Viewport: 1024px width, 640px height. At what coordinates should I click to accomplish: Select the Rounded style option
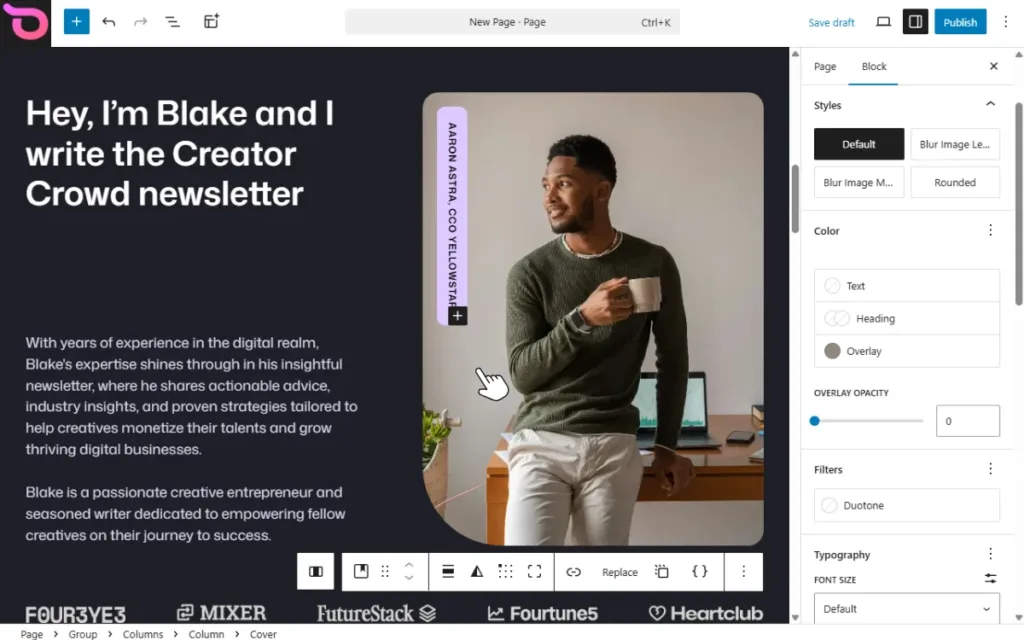pos(954,183)
